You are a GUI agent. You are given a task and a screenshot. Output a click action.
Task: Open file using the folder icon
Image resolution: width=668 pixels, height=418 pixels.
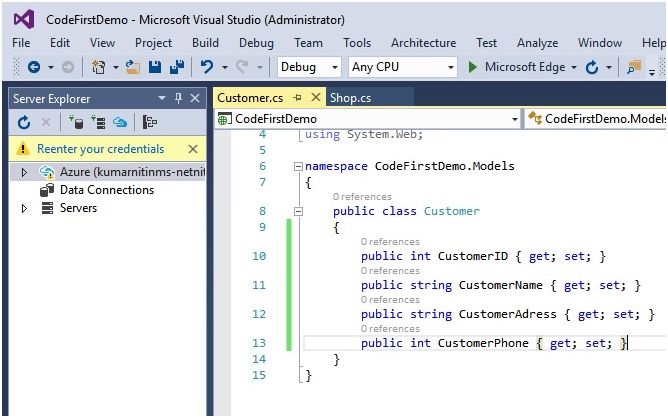coord(132,67)
